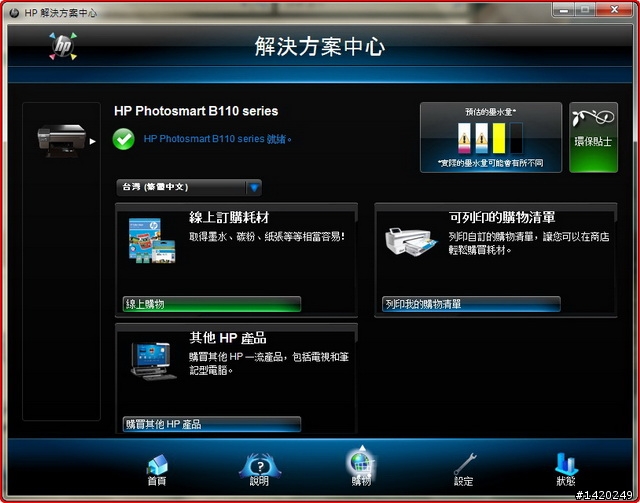Viewport: 640px width, 503px height.
Task: Click the 購買其他 HP 產品 button
Action: click(212, 424)
